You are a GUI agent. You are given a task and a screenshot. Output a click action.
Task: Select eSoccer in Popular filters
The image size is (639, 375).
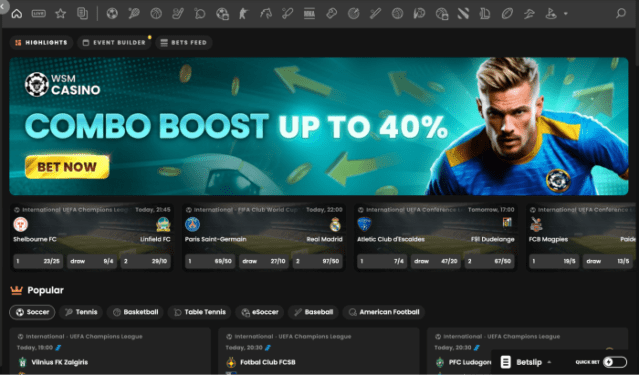[260, 312]
